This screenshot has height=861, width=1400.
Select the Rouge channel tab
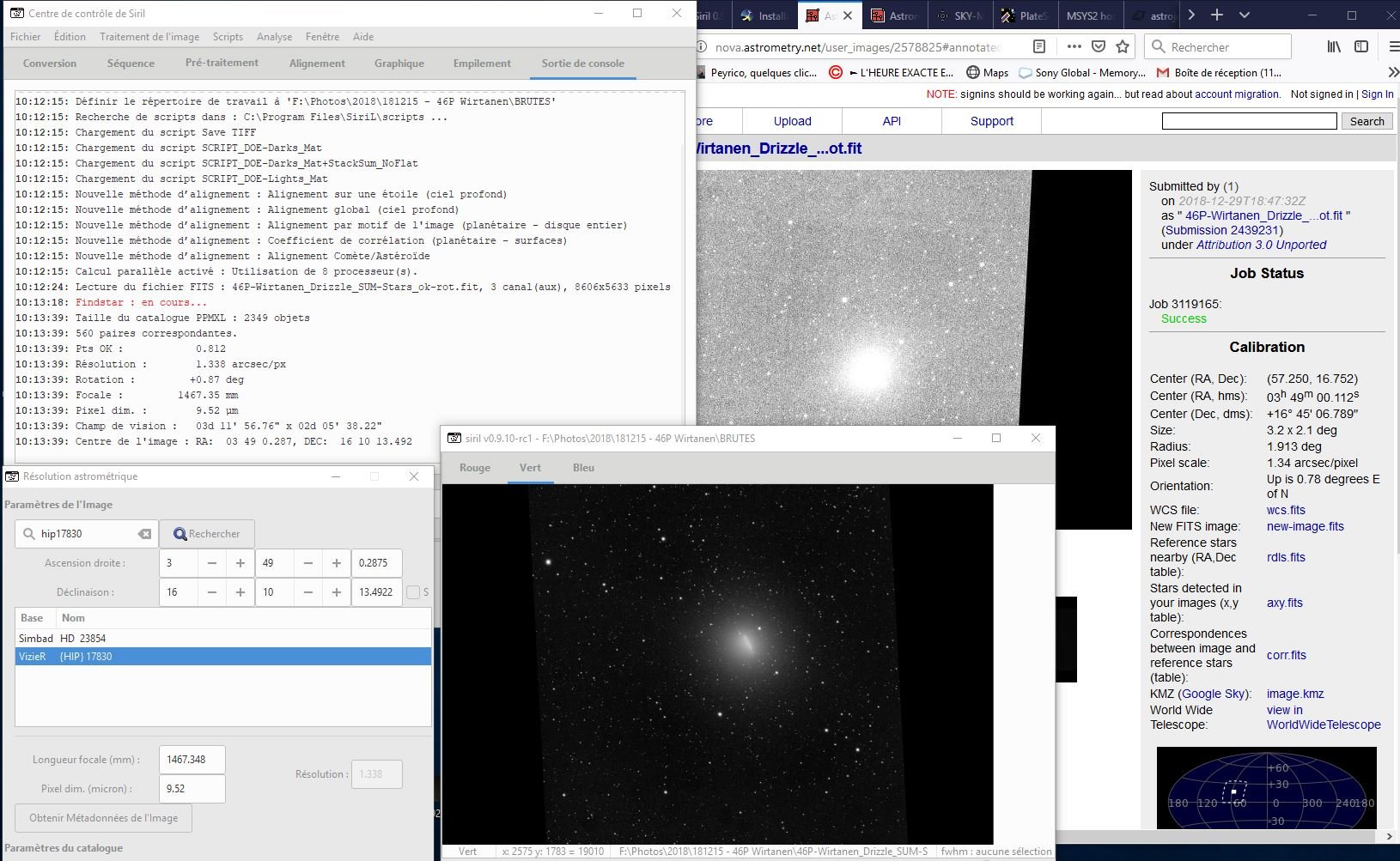point(475,468)
